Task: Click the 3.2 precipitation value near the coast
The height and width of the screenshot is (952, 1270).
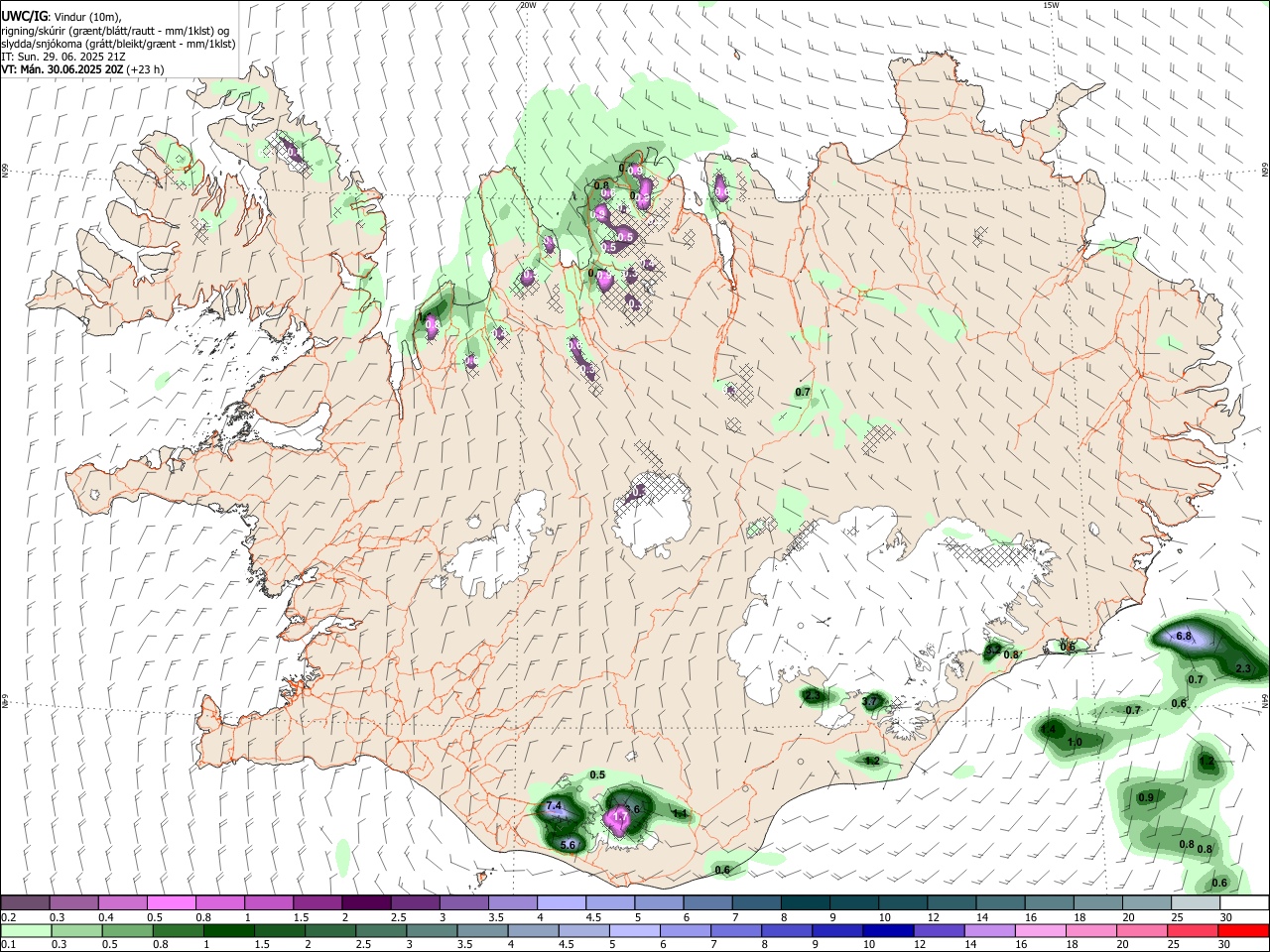Action: point(992,651)
